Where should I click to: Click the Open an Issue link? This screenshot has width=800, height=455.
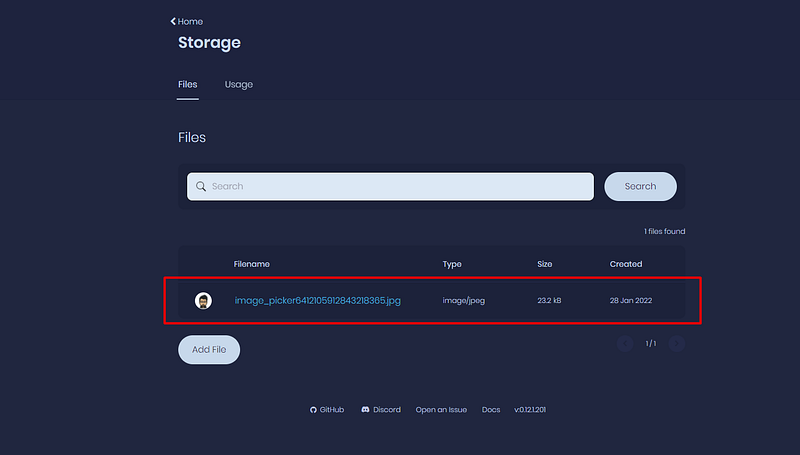click(x=441, y=410)
